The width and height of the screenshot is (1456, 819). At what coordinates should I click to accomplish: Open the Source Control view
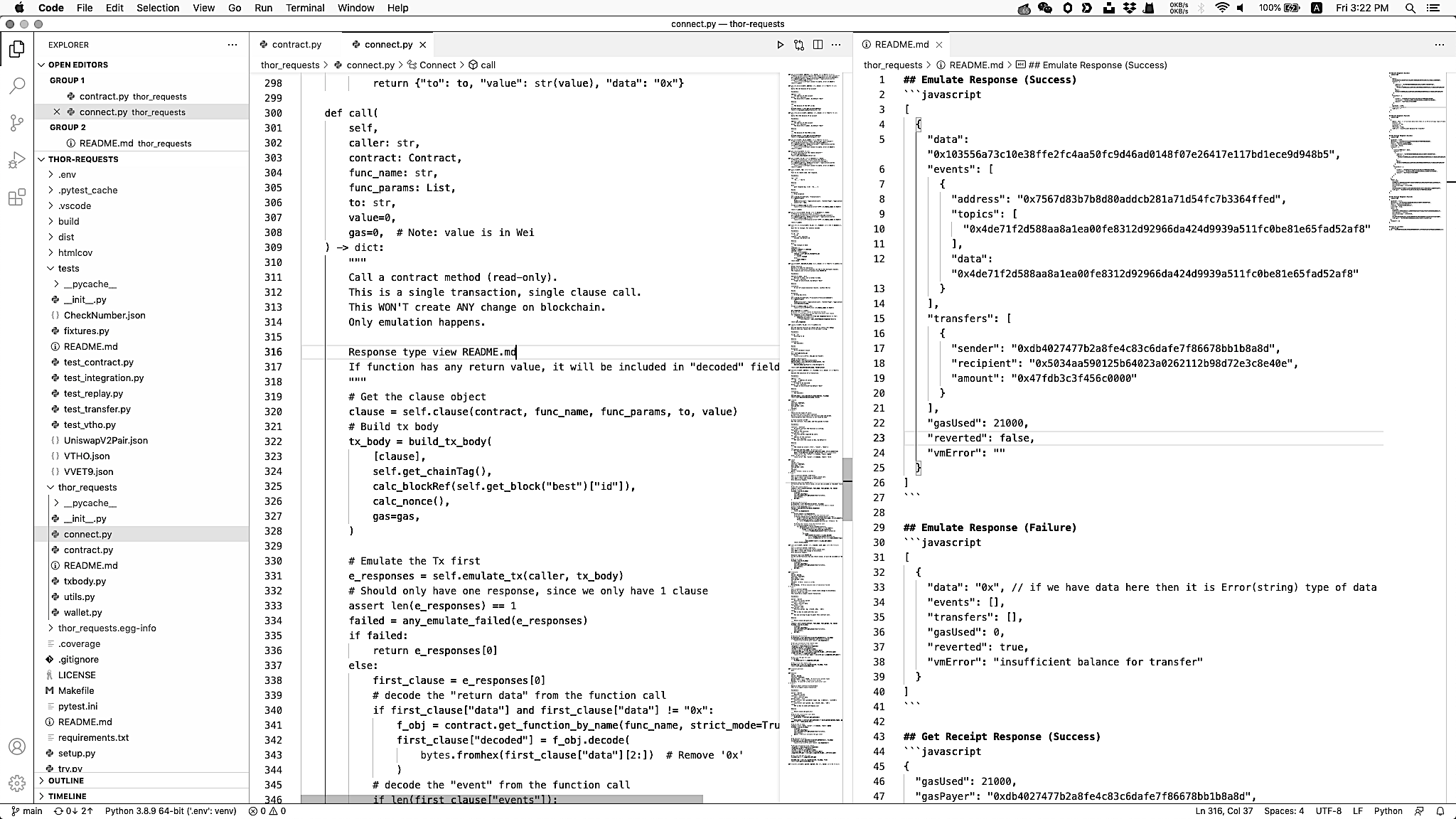click(x=17, y=123)
